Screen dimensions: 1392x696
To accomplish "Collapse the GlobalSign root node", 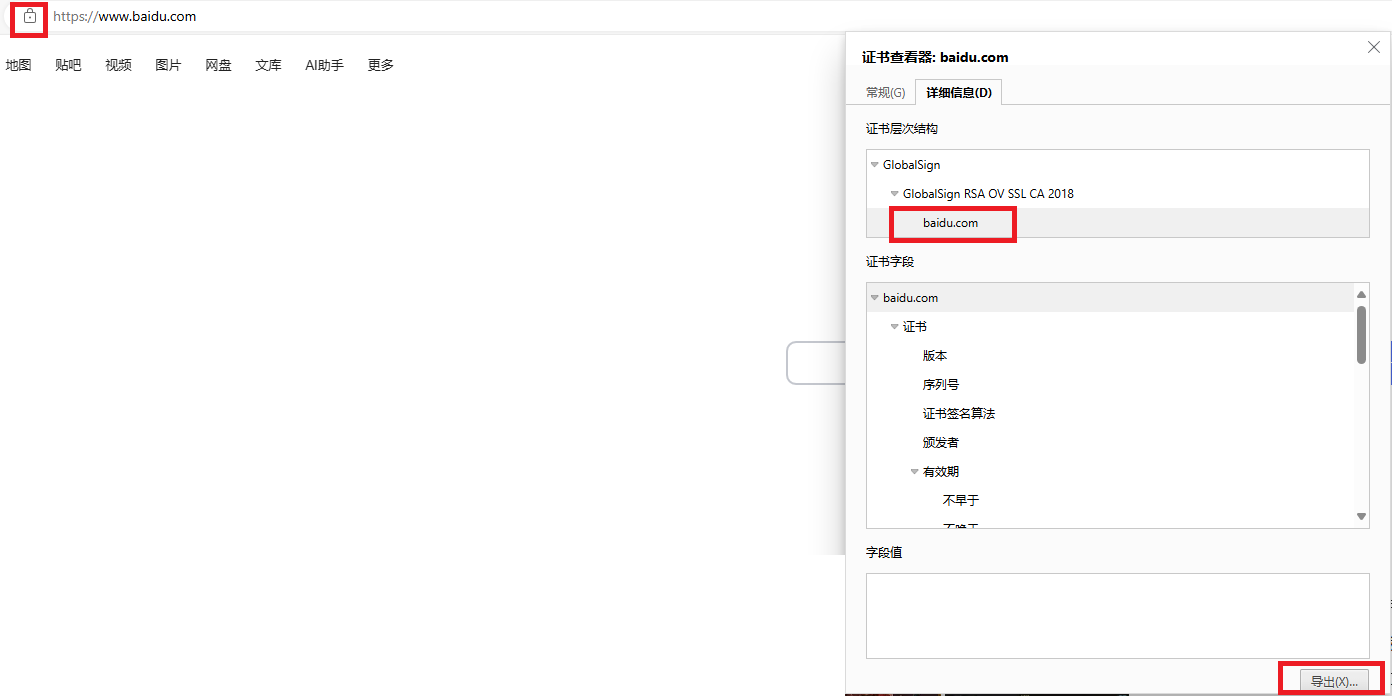I will click(x=874, y=165).
